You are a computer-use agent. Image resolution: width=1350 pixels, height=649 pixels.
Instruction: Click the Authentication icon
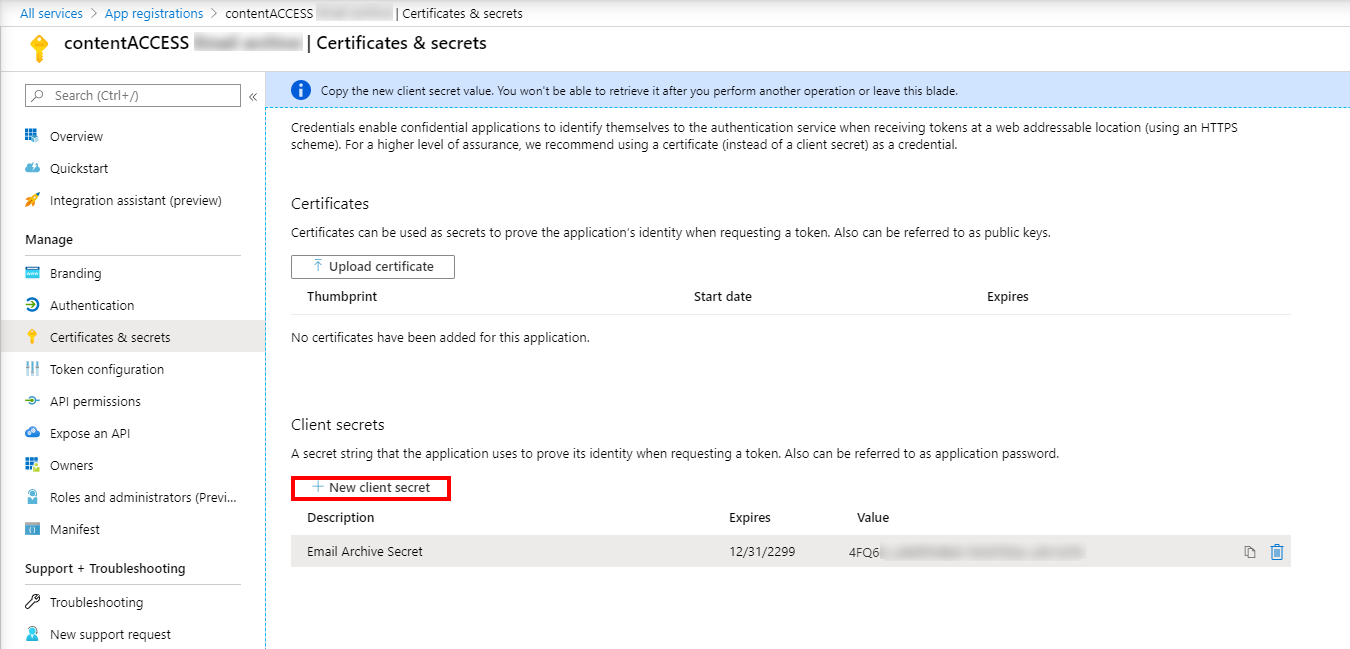(x=32, y=305)
